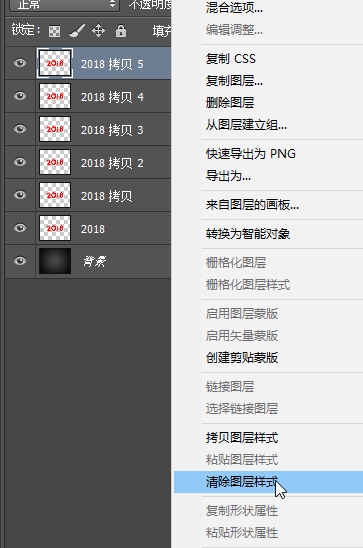Viewport: 363px width, 548px height.
Task: Select the 2018 layer thumbnail
Action: (55, 228)
